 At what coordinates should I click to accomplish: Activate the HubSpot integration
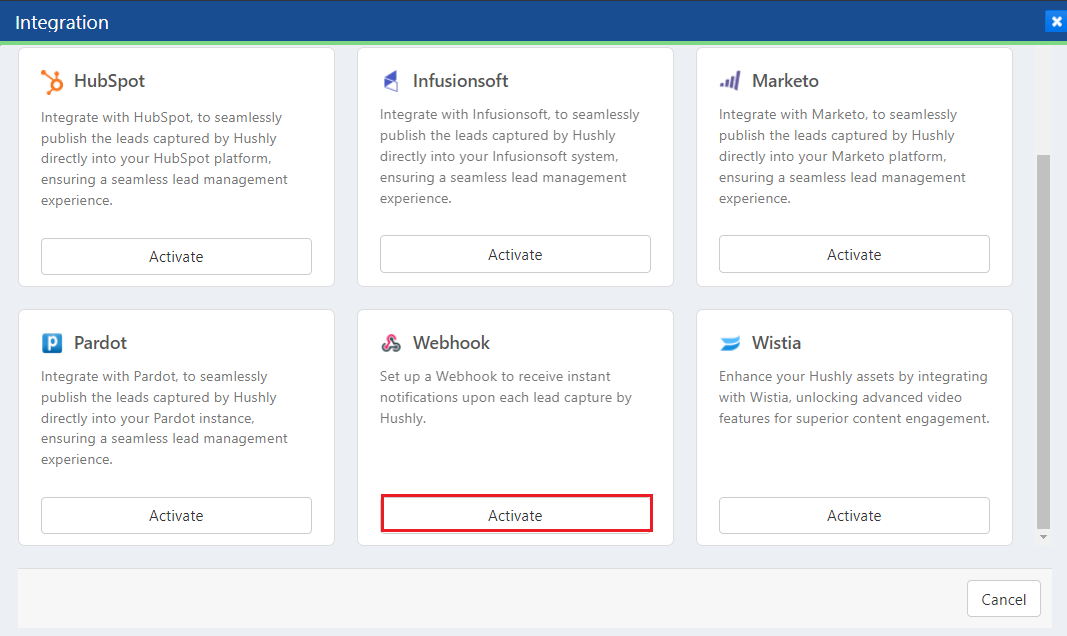pos(176,256)
